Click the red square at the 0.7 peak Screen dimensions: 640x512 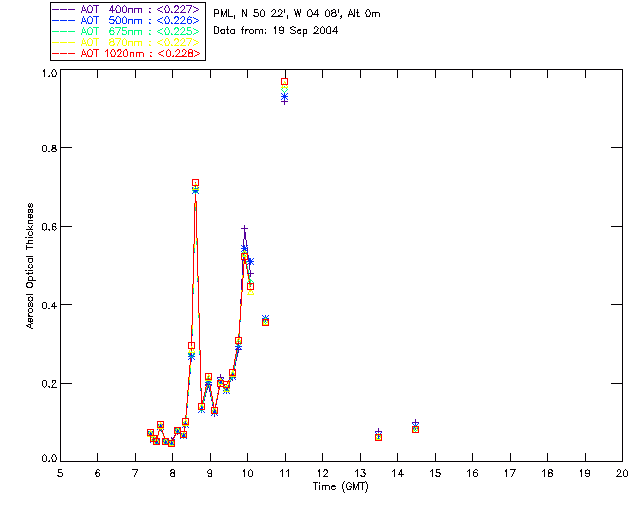pyautogui.click(x=196, y=183)
